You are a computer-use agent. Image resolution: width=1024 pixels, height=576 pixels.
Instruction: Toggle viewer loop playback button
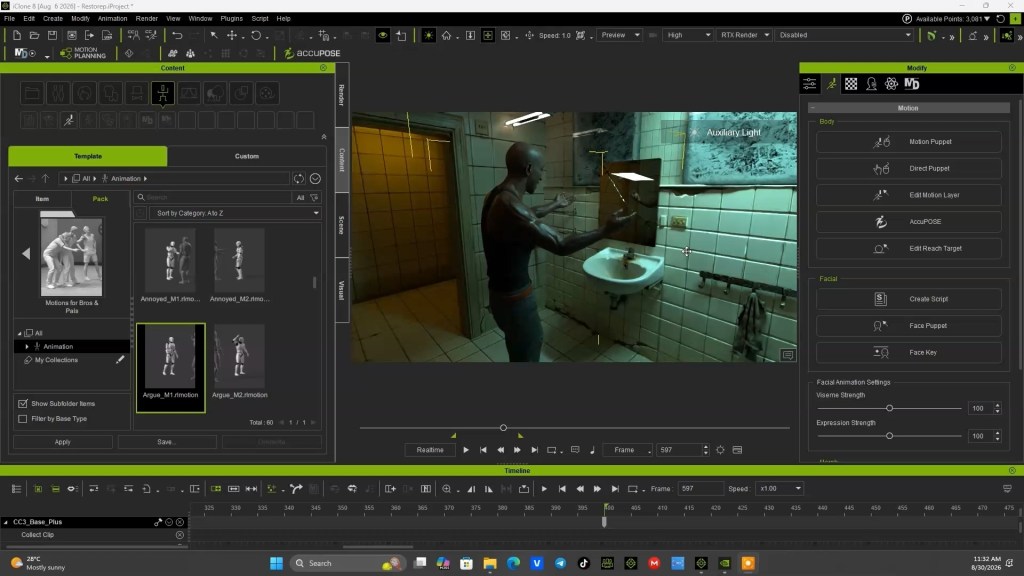point(552,450)
